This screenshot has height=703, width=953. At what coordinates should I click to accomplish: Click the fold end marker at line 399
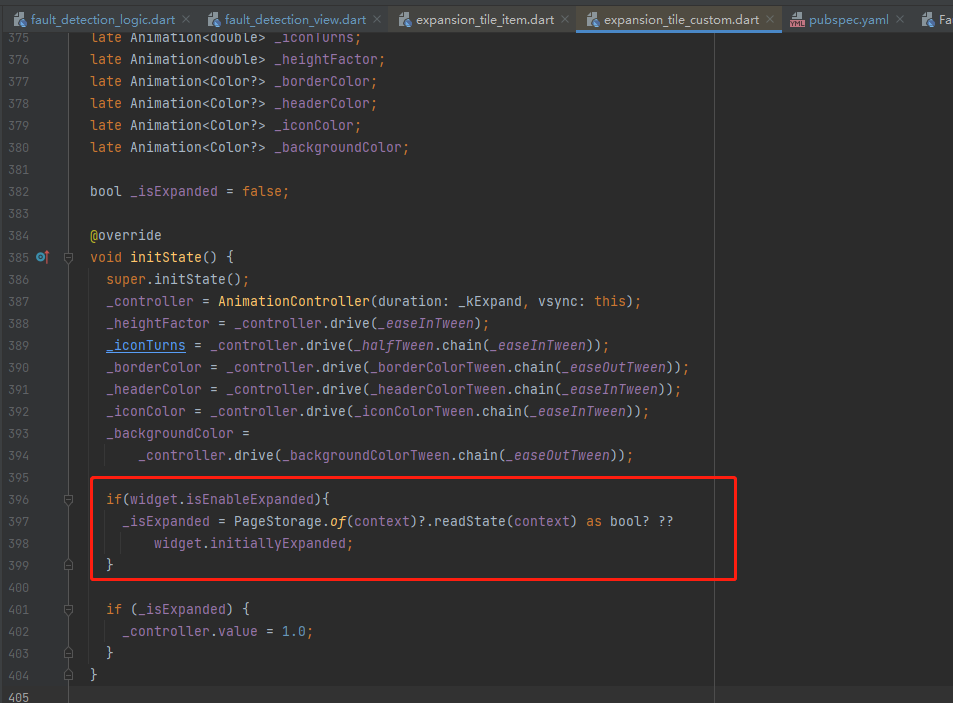click(x=69, y=565)
